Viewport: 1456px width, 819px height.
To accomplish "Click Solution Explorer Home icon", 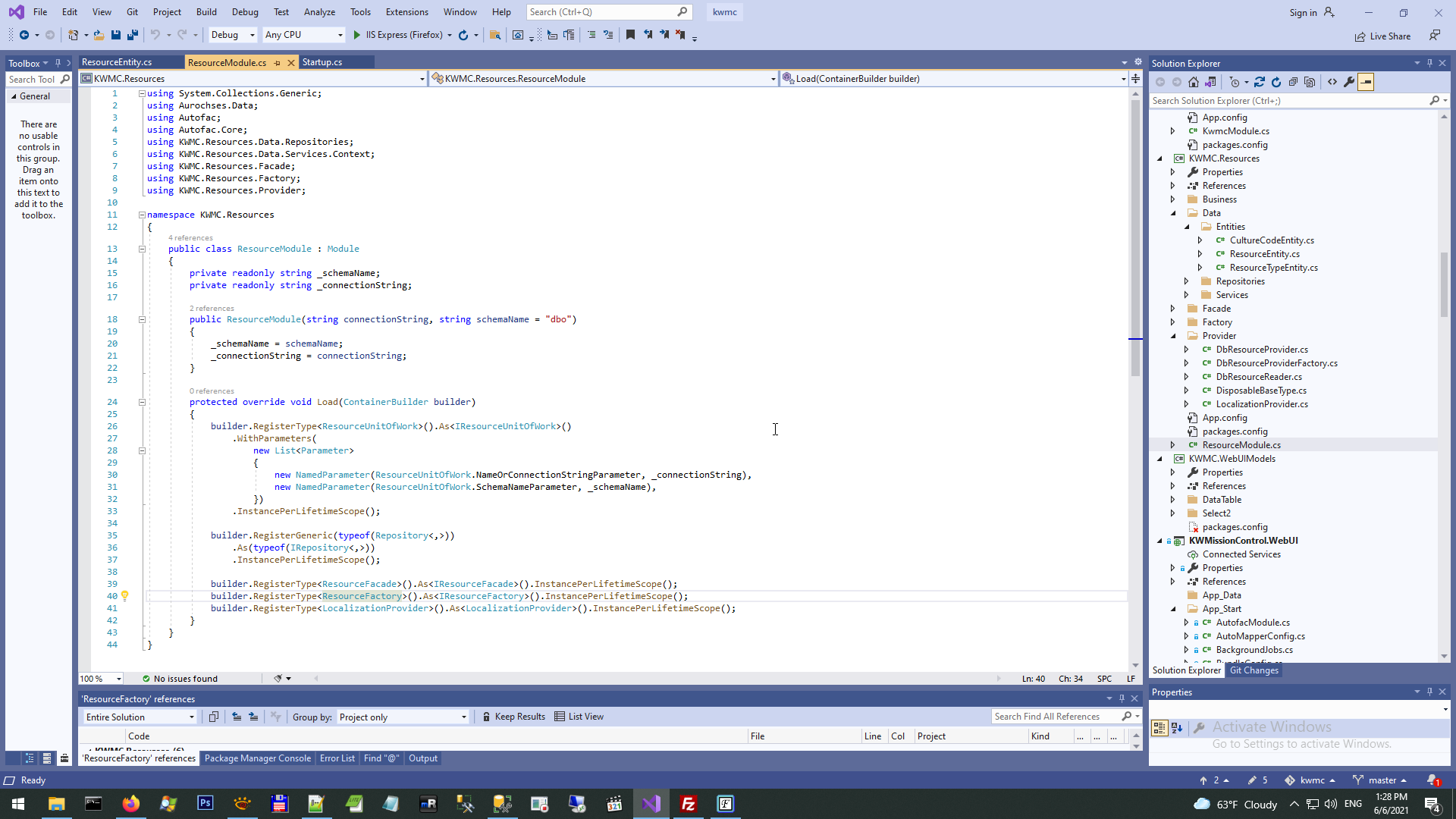I will pyautogui.click(x=1194, y=82).
